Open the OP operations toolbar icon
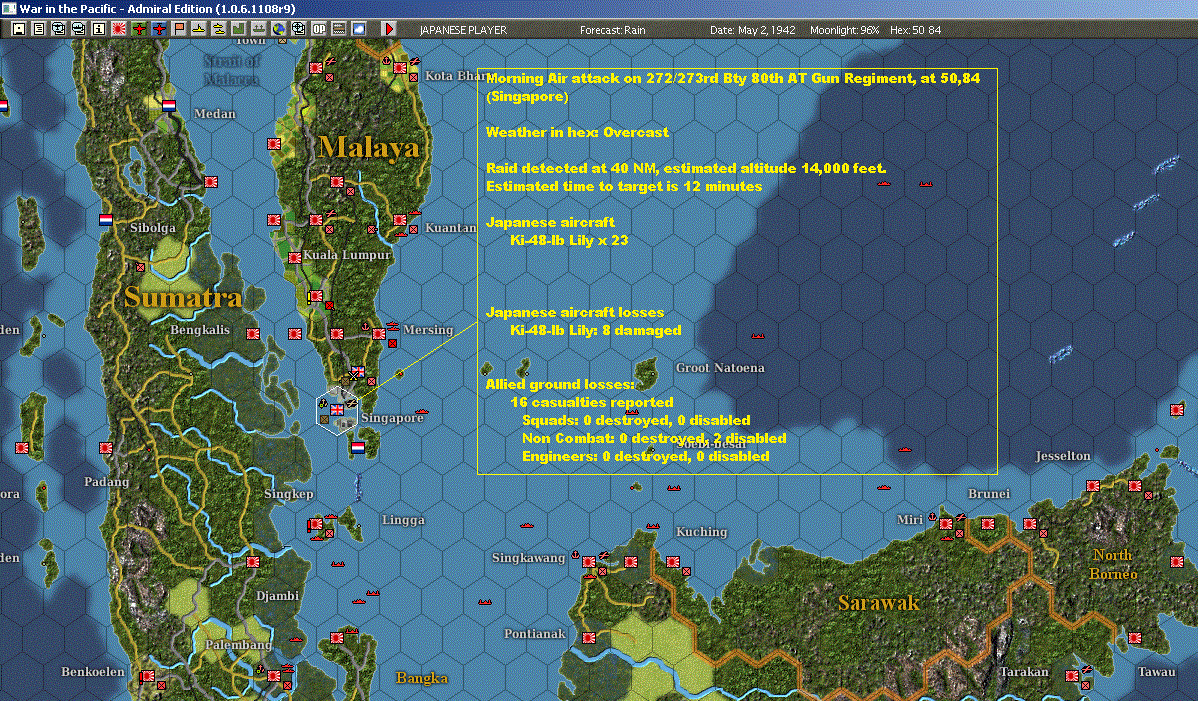This screenshot has height=701, width=1198. coord(319,29)
